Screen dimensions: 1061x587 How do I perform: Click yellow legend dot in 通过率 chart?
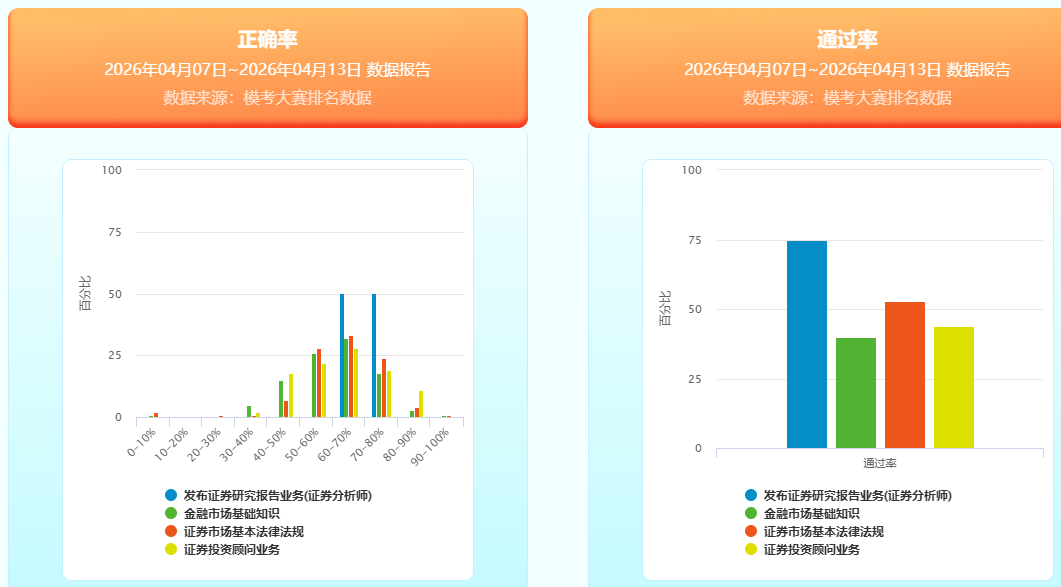751,549
